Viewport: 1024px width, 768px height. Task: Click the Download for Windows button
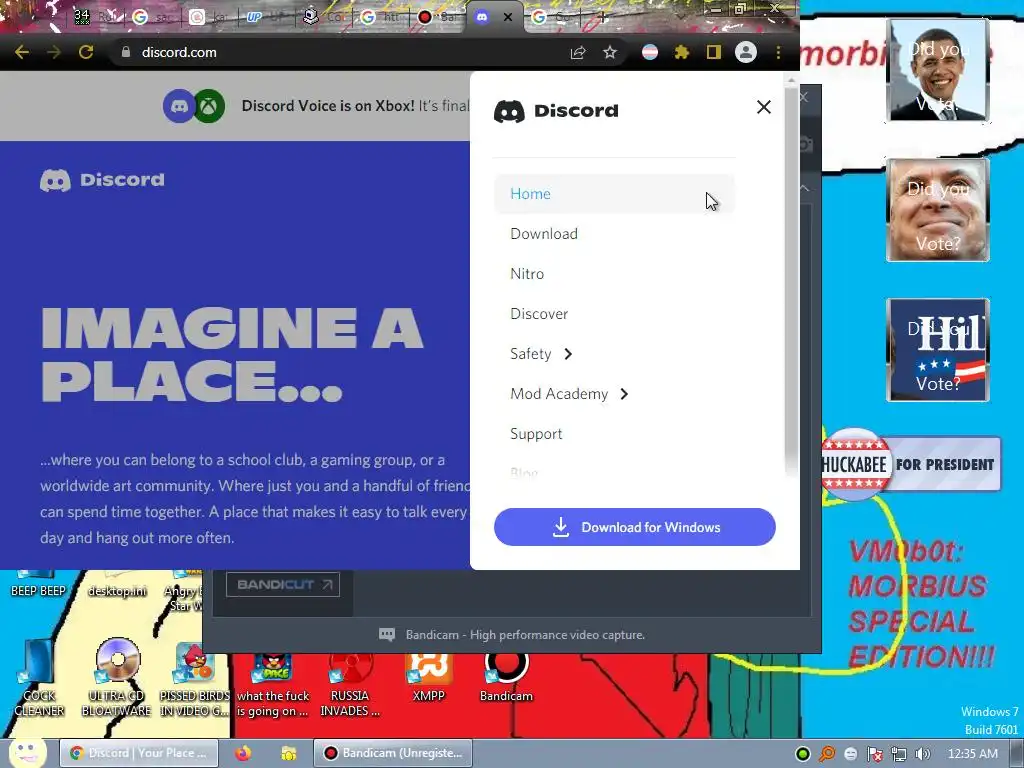click(x=635, y=527)
